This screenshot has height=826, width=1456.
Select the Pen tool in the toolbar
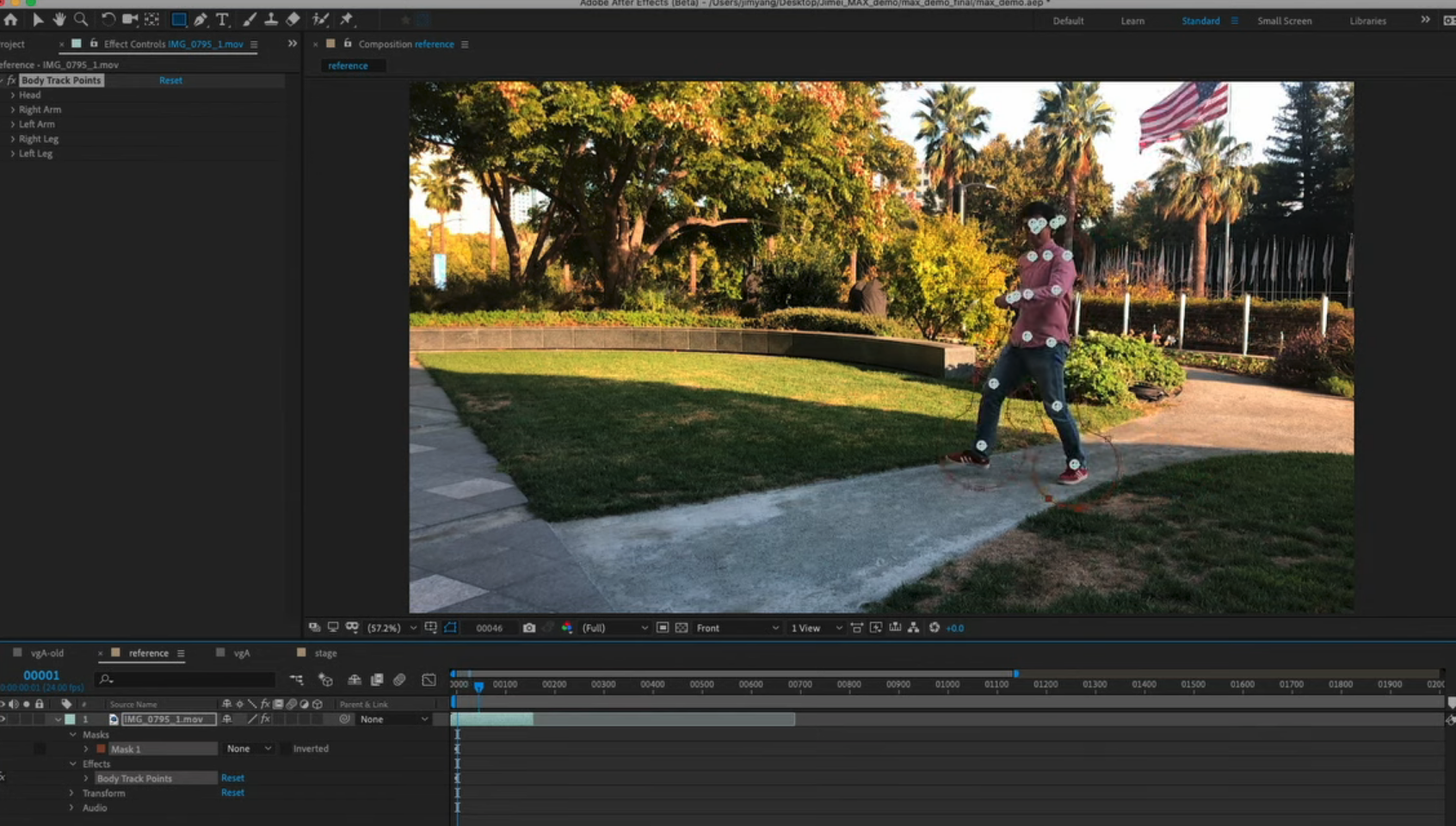[201, 20]
